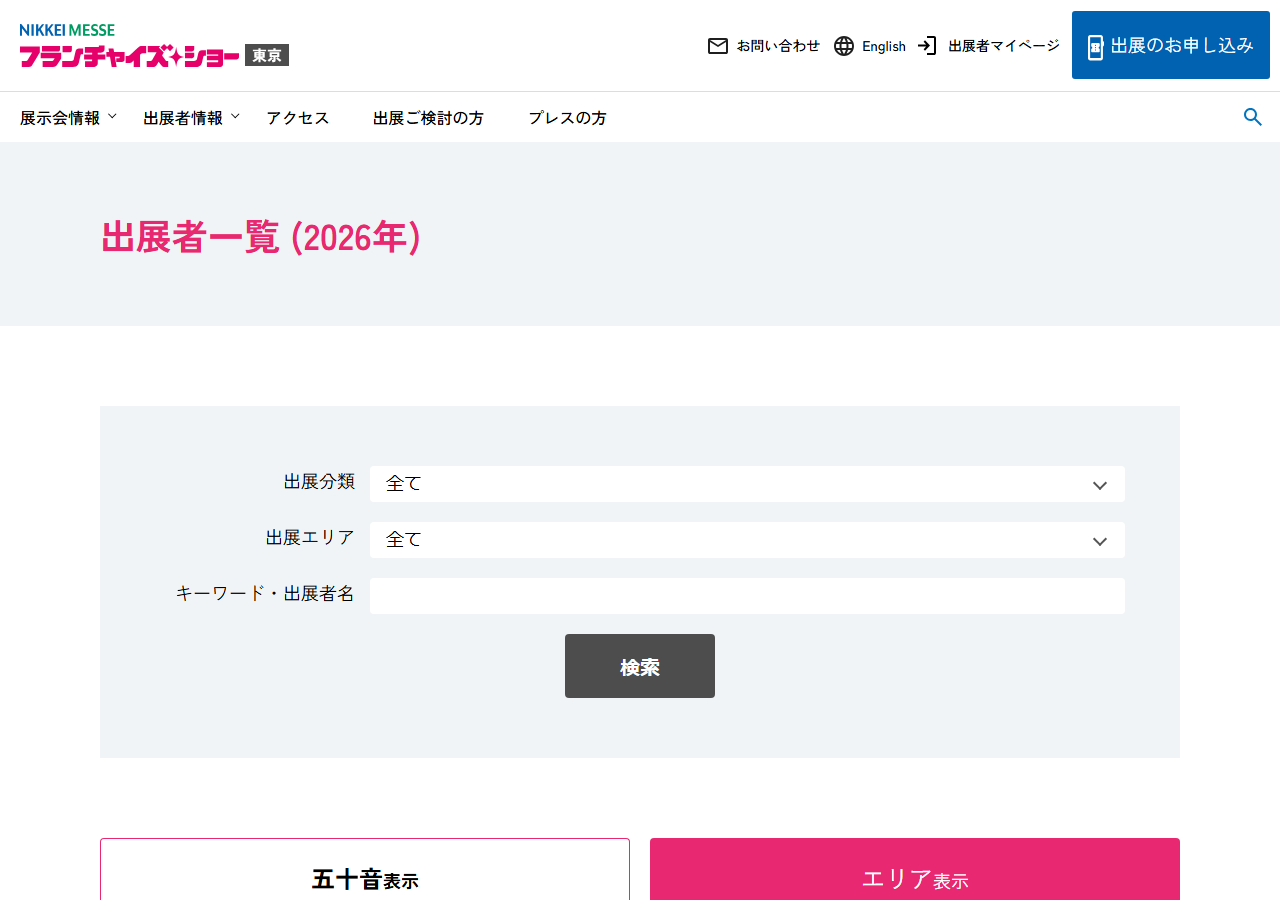
Task: Click the exhibitor login arrow icon
Action: (x=928, y=46)
